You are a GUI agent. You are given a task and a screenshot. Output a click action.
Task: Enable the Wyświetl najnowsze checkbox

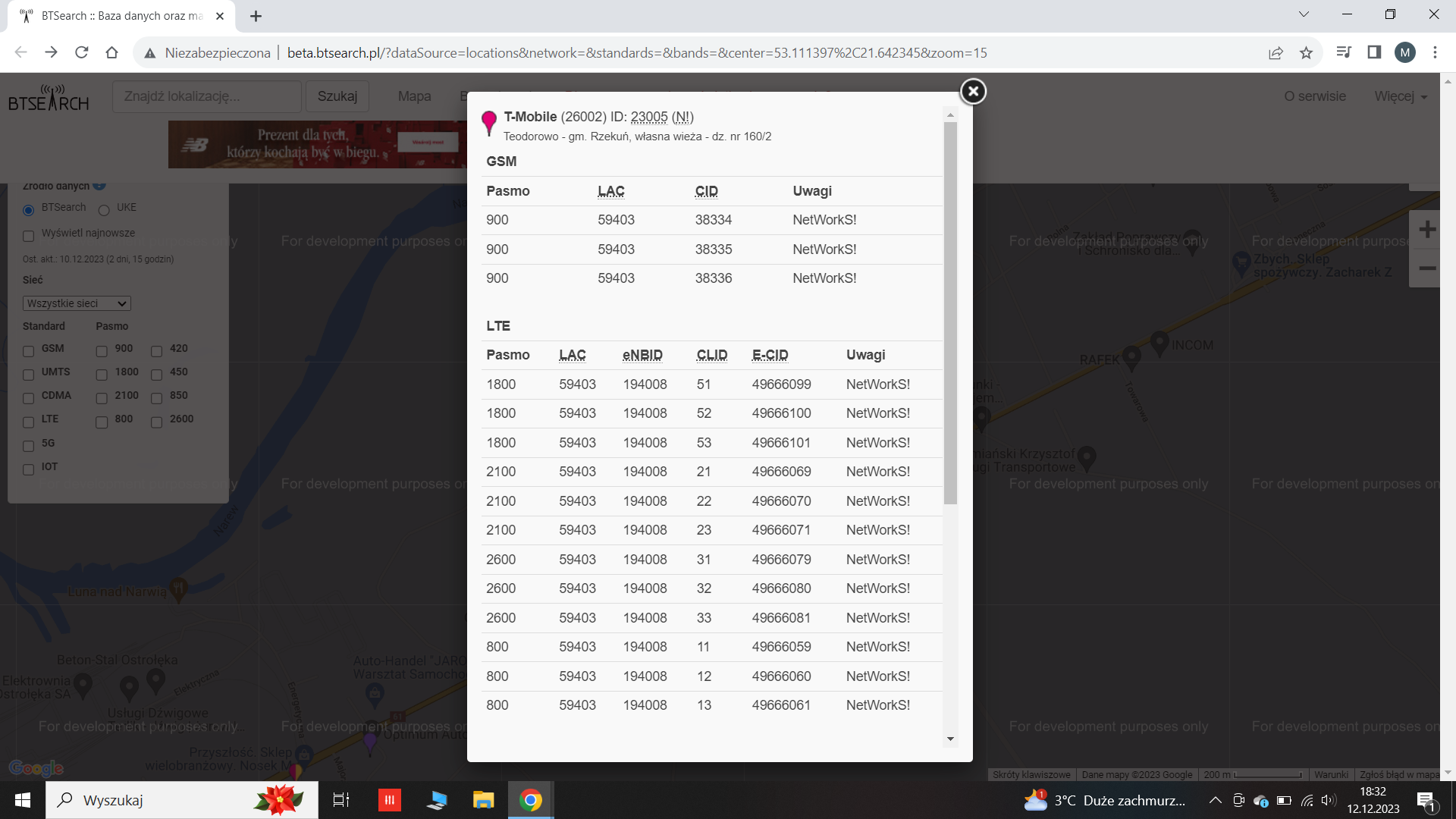pos(29,236)
